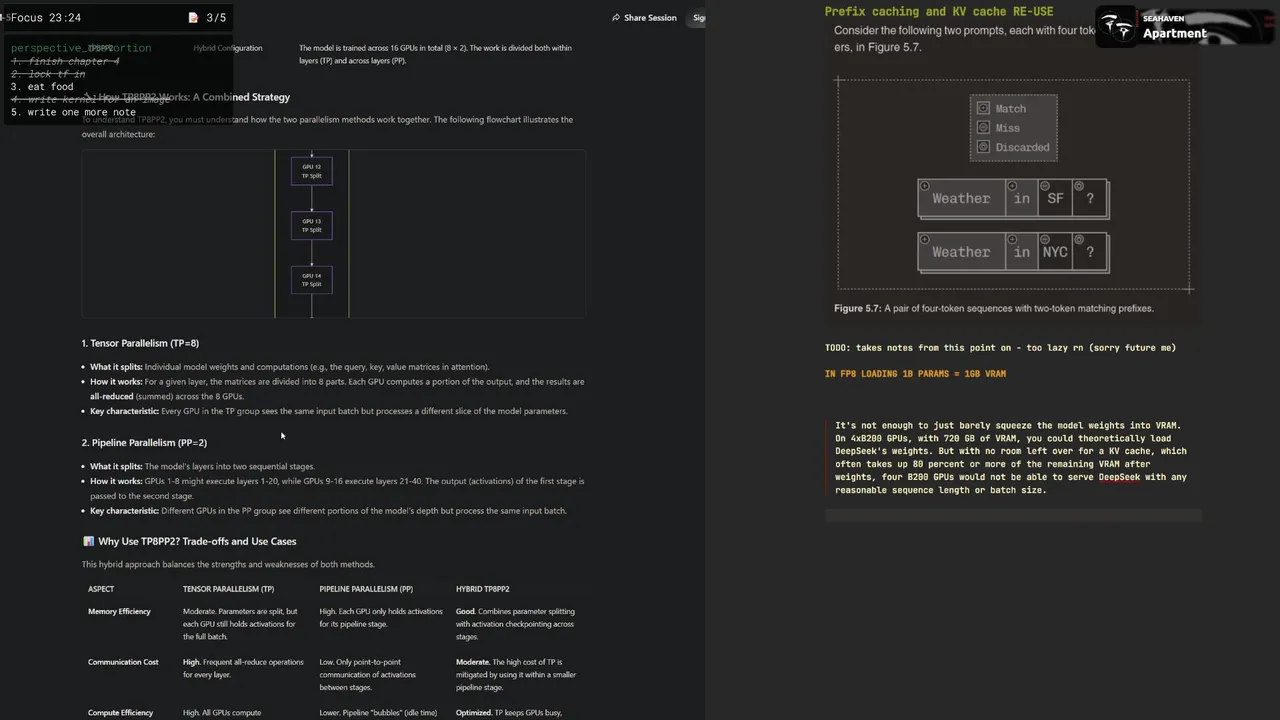Viewport: 1280px width, 720px height.
Task: Click heading '2. Pipeline Parallelism (PP=2)'
Action: [144, 442]
